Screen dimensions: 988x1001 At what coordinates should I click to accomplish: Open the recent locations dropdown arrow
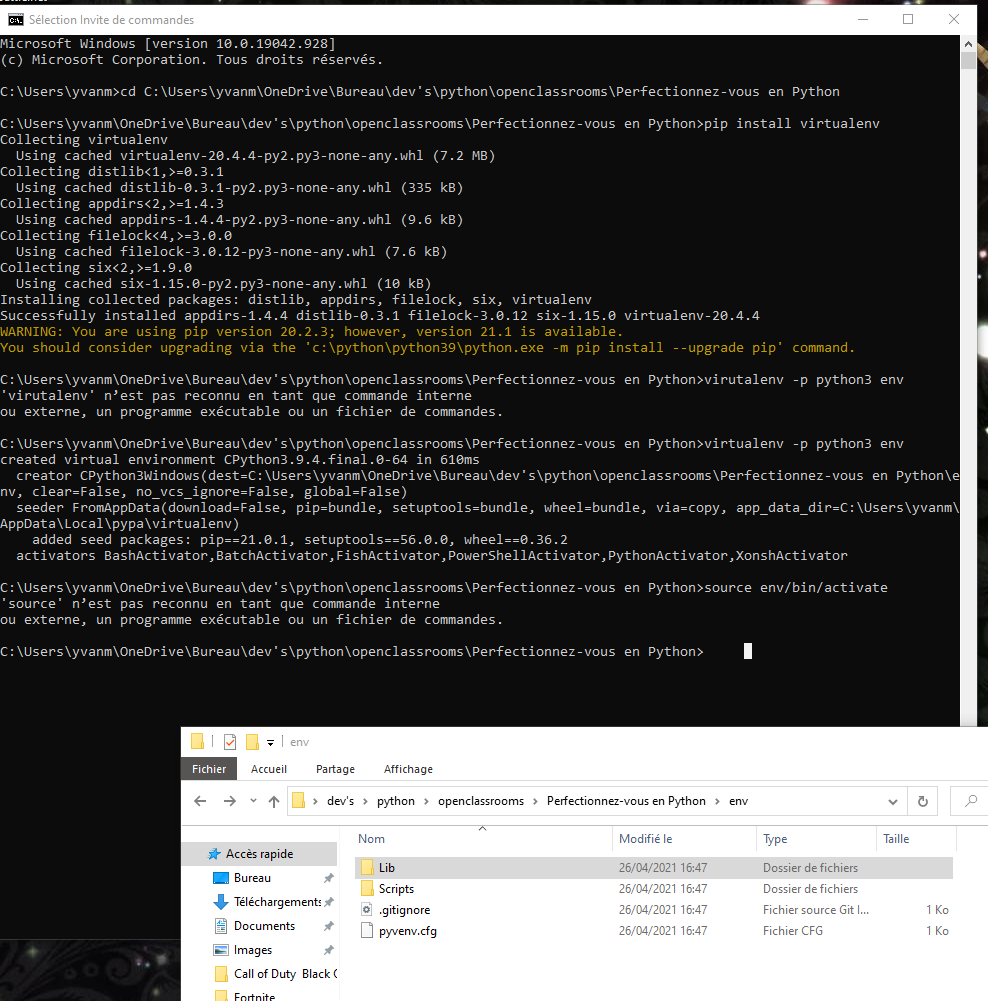(253, 801)
